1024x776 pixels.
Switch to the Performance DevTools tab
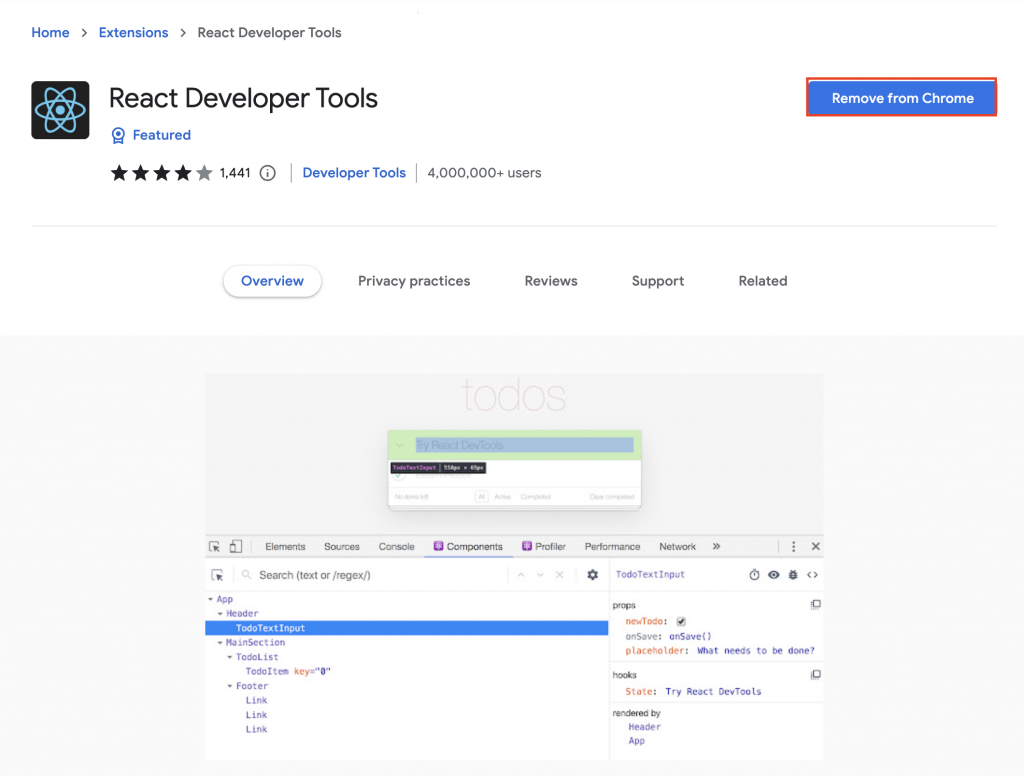[x=612, y=547]
